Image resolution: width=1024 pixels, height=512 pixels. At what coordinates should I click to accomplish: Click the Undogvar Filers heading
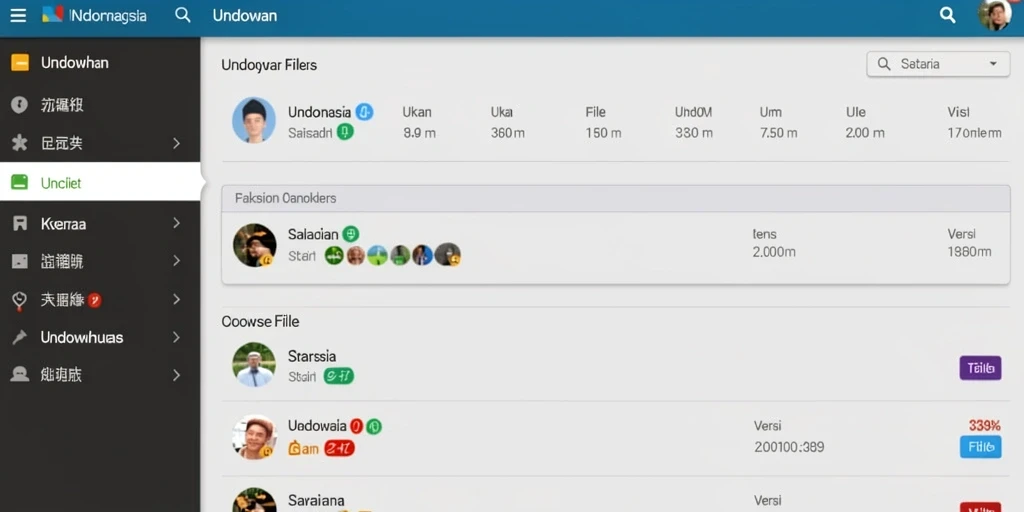point(269,65)
